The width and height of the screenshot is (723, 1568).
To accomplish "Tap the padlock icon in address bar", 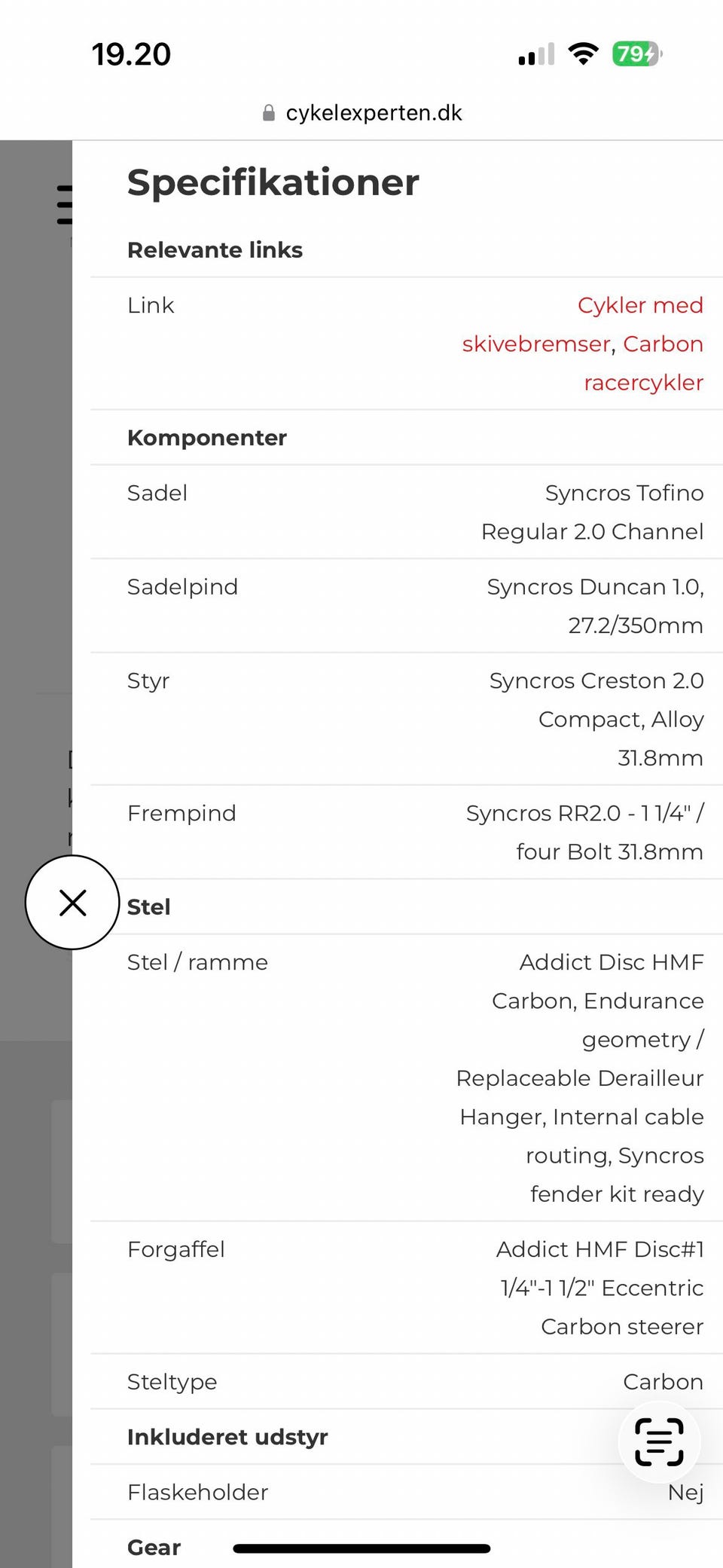I will coord(268,113).
